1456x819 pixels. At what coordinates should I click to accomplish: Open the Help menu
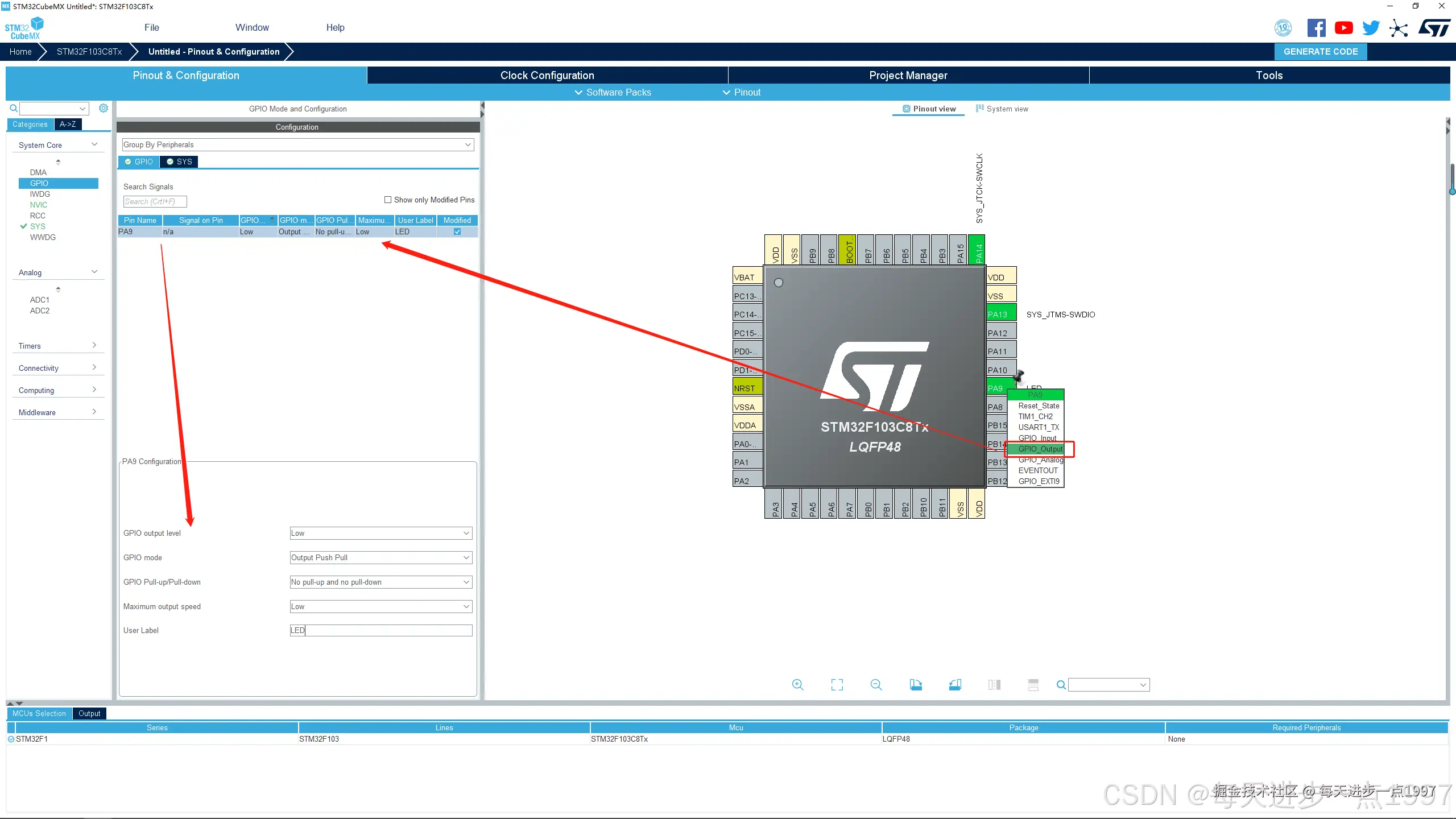(x=335, y=27)
